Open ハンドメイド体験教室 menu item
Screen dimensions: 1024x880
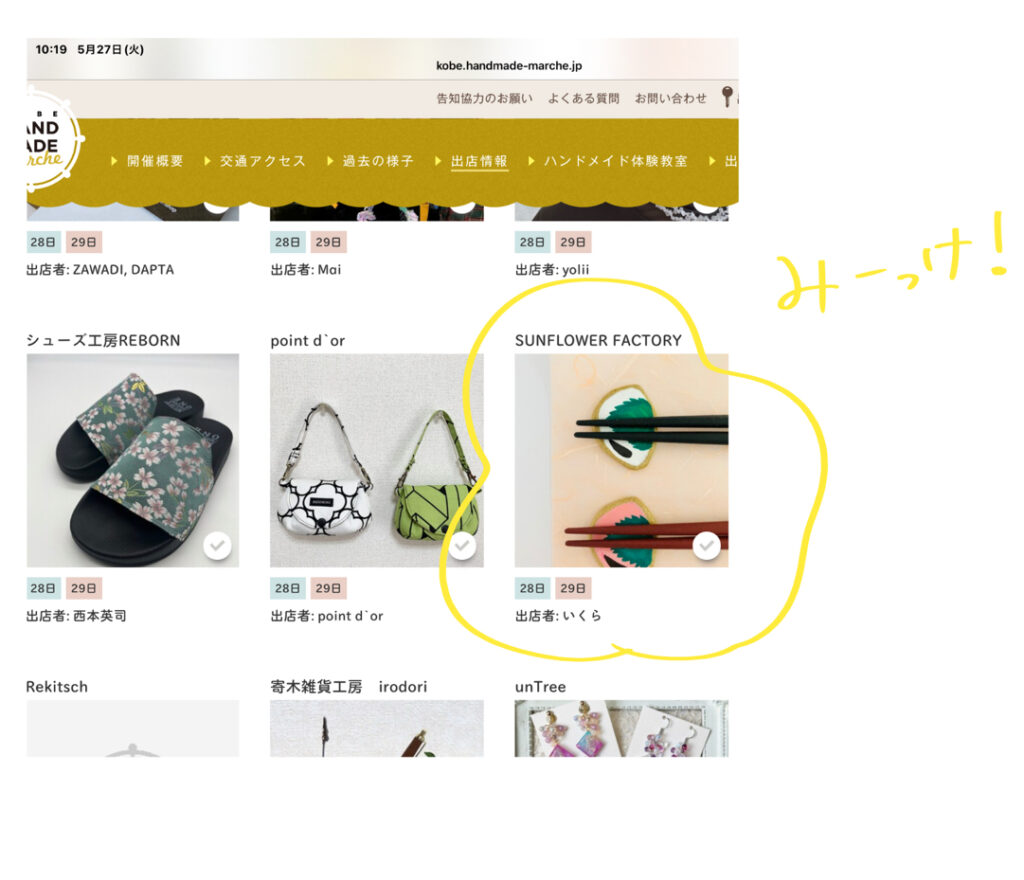tap(615, 161)
